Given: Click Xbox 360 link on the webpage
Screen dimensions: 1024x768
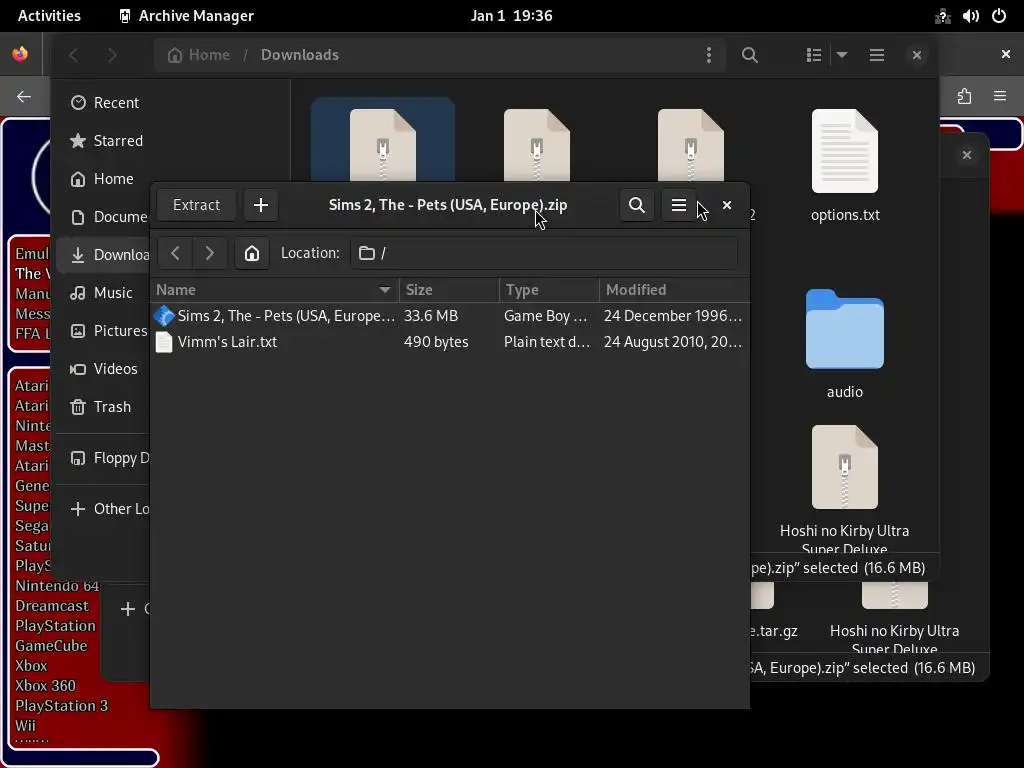Looking at the screenshot, I should [45, 686].
